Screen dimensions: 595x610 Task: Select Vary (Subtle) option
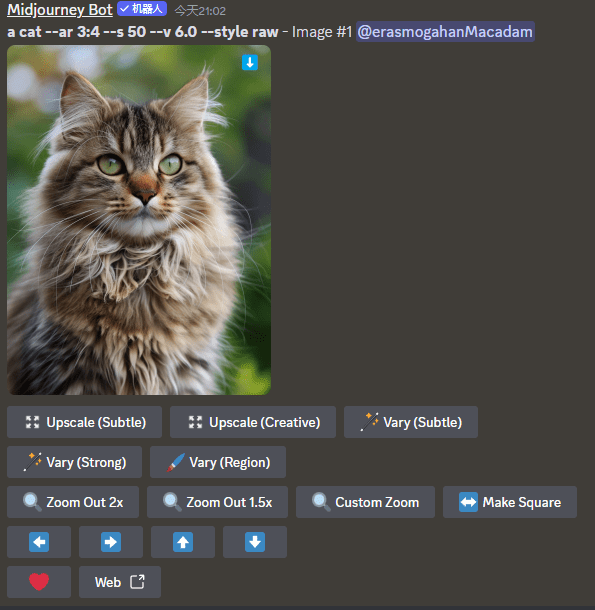pyautogui.click(x=411, y=422)
